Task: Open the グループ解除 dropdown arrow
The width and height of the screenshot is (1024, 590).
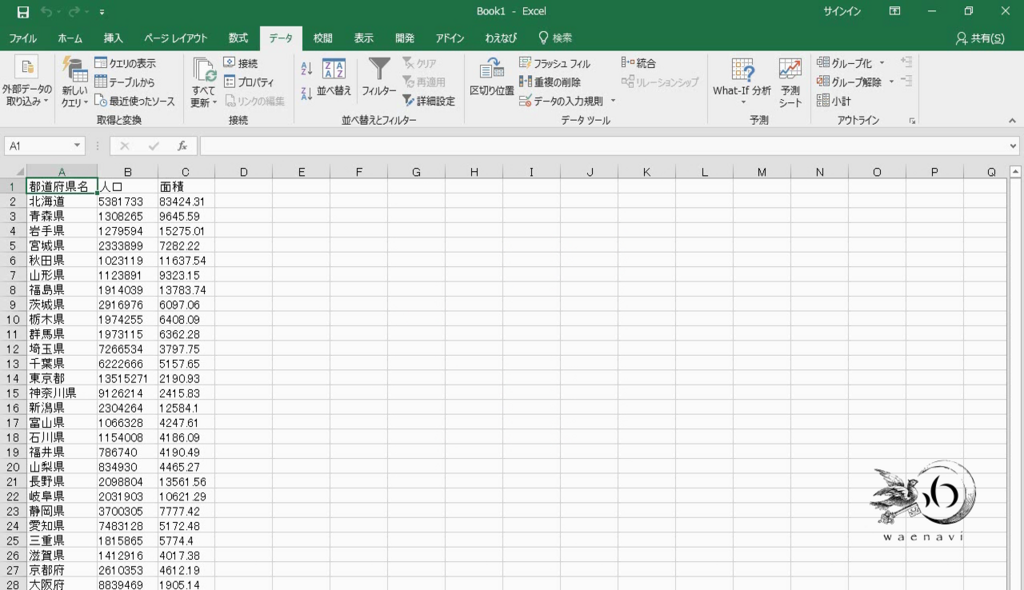Action: tap(891, 82)
